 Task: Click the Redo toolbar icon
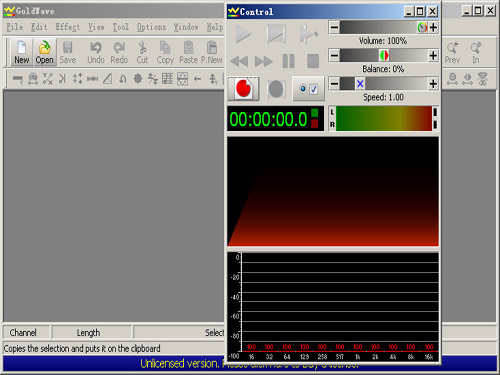point(119,52)
